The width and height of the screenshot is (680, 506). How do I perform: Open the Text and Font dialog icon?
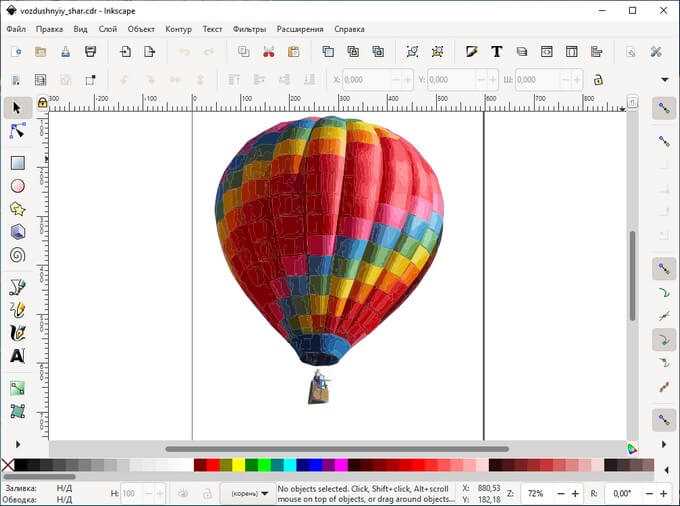pyautogui.click(x=497, y=52)
